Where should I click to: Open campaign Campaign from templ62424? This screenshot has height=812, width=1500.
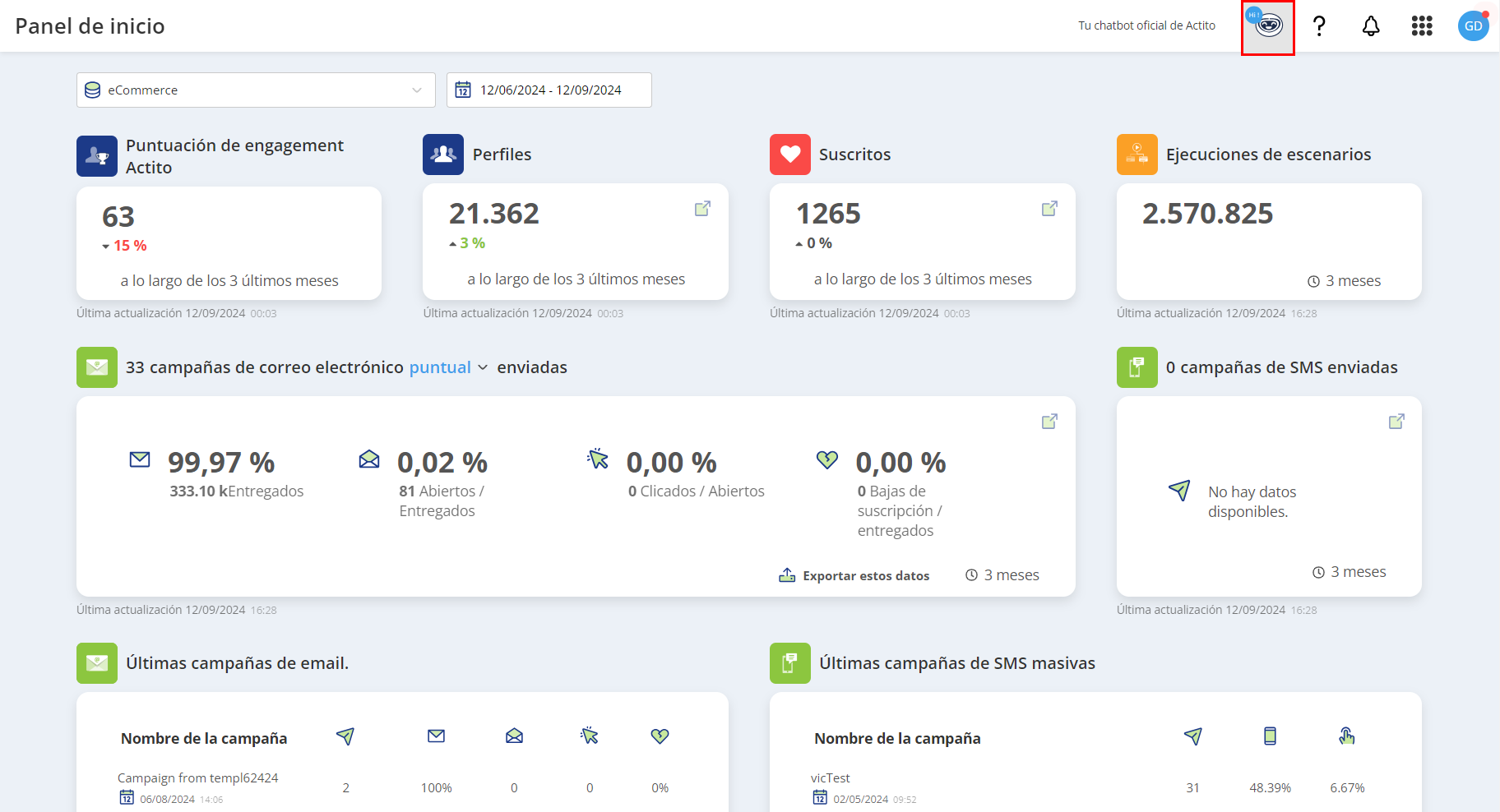coord(198,778)
